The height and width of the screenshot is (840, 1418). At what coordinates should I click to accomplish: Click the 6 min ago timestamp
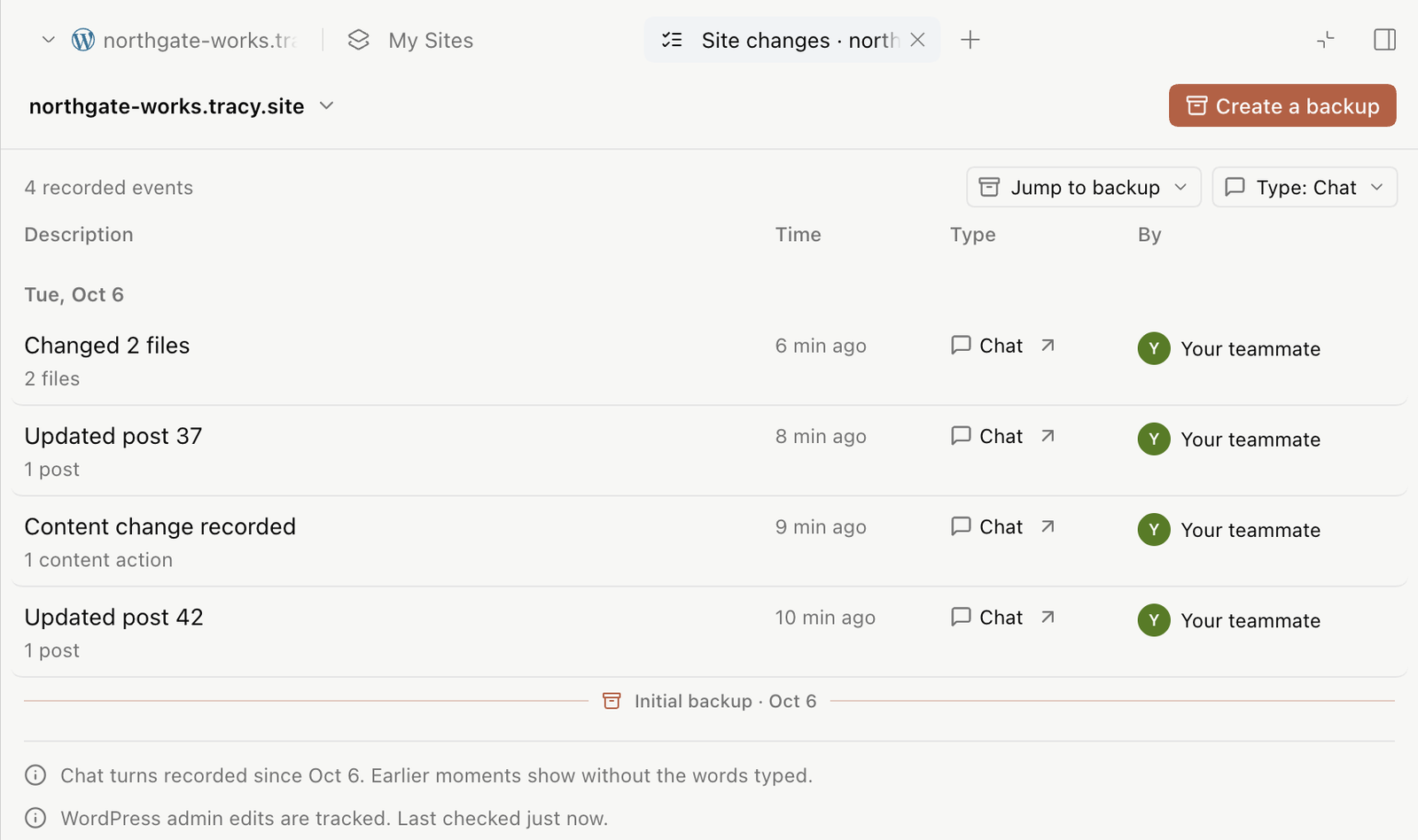pyautogui.click(x=821, y=346)
